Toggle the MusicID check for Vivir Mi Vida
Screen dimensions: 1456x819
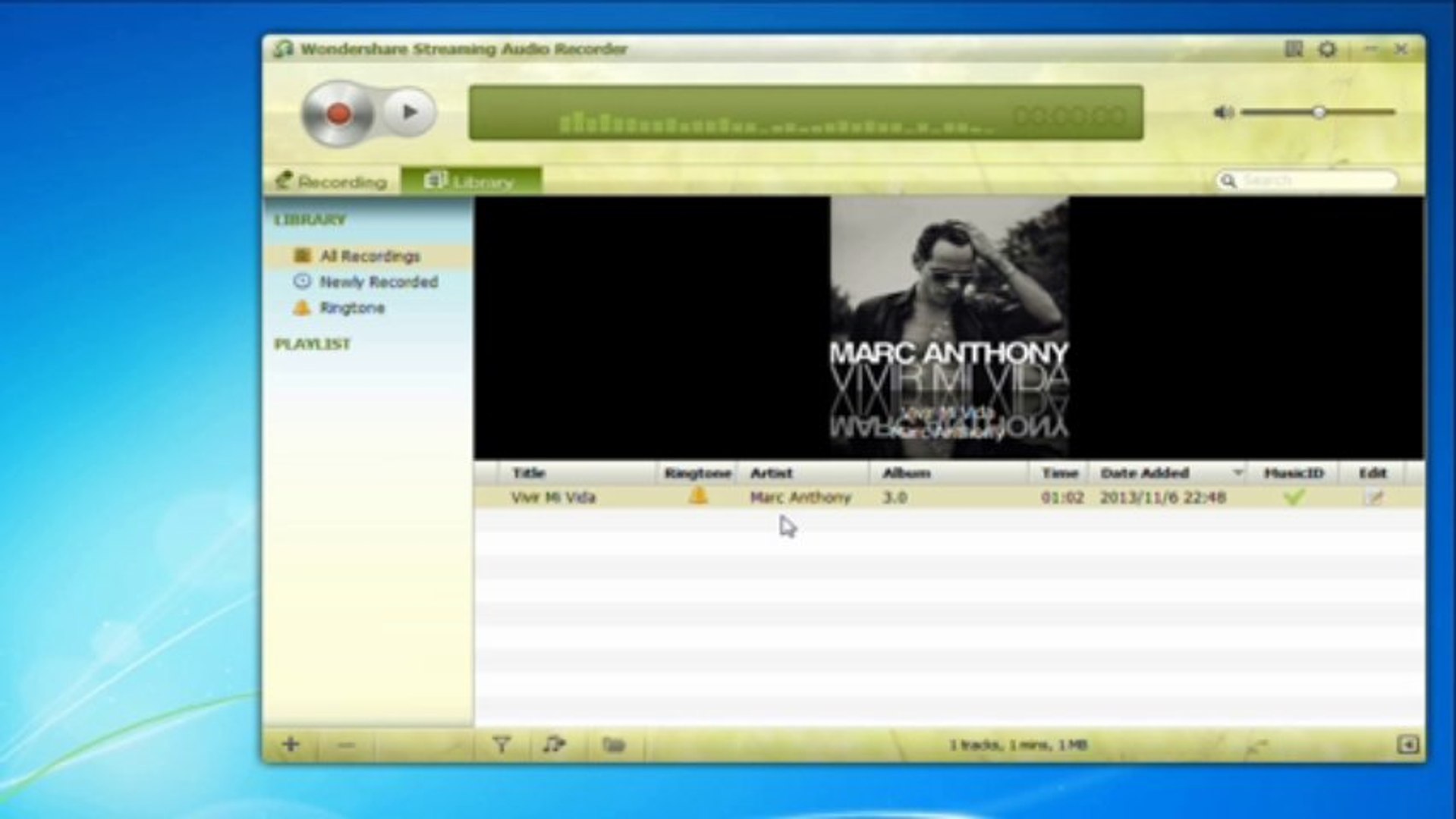(1294, 497)
